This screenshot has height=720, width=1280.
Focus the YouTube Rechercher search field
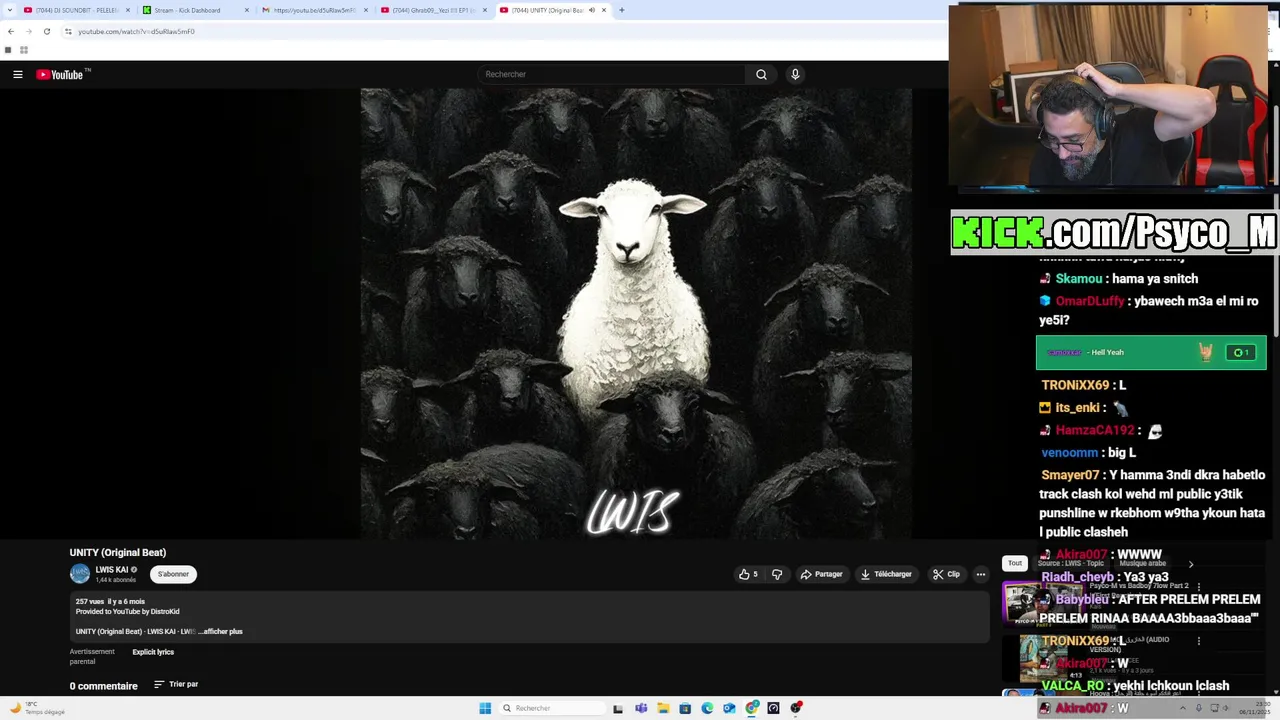(x=612, y=74)
